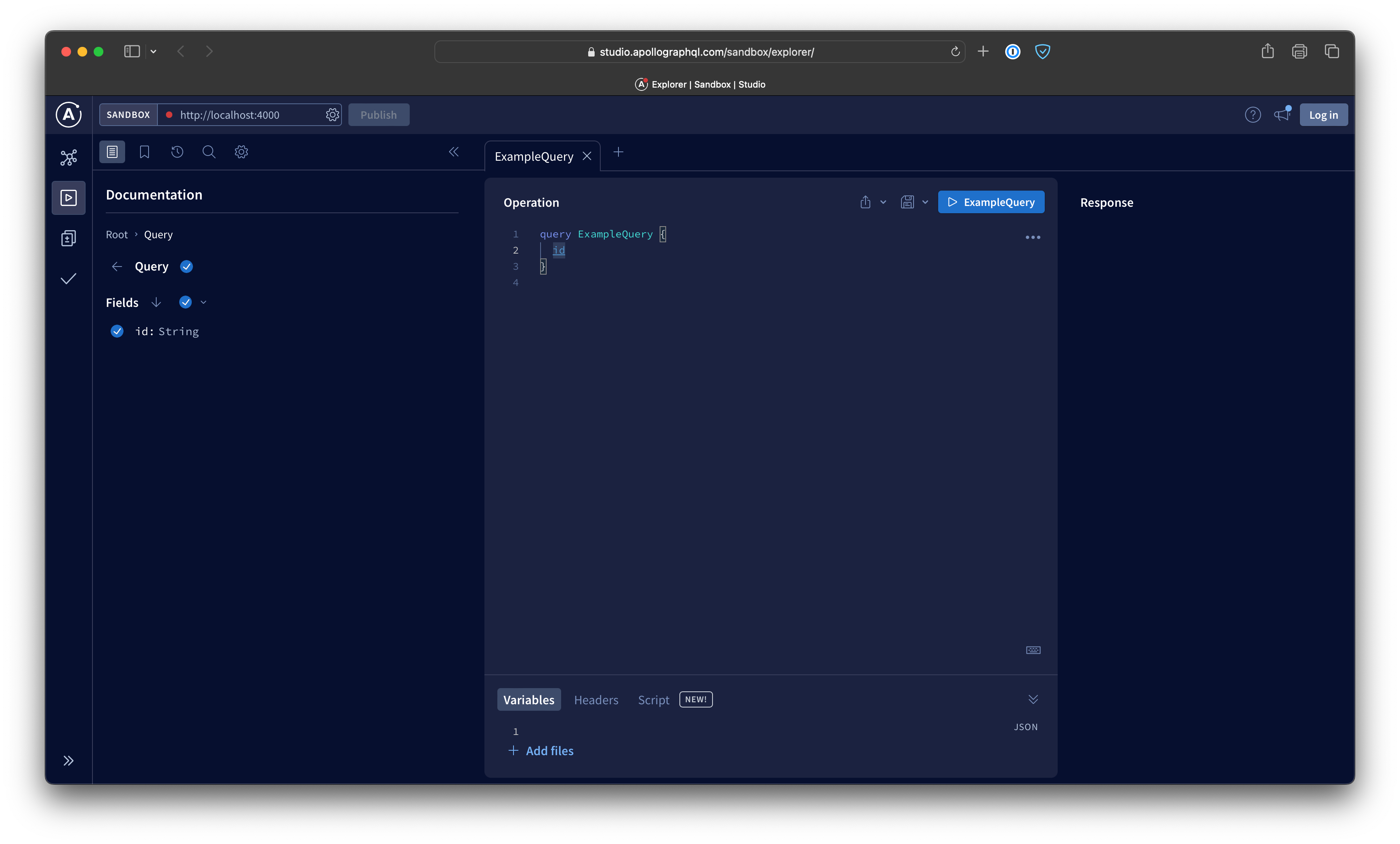Image resolution: width=1400 pixels, height=844 pixels.
Task: Run the ExampleQuery operation button
Action: (991, 202)
